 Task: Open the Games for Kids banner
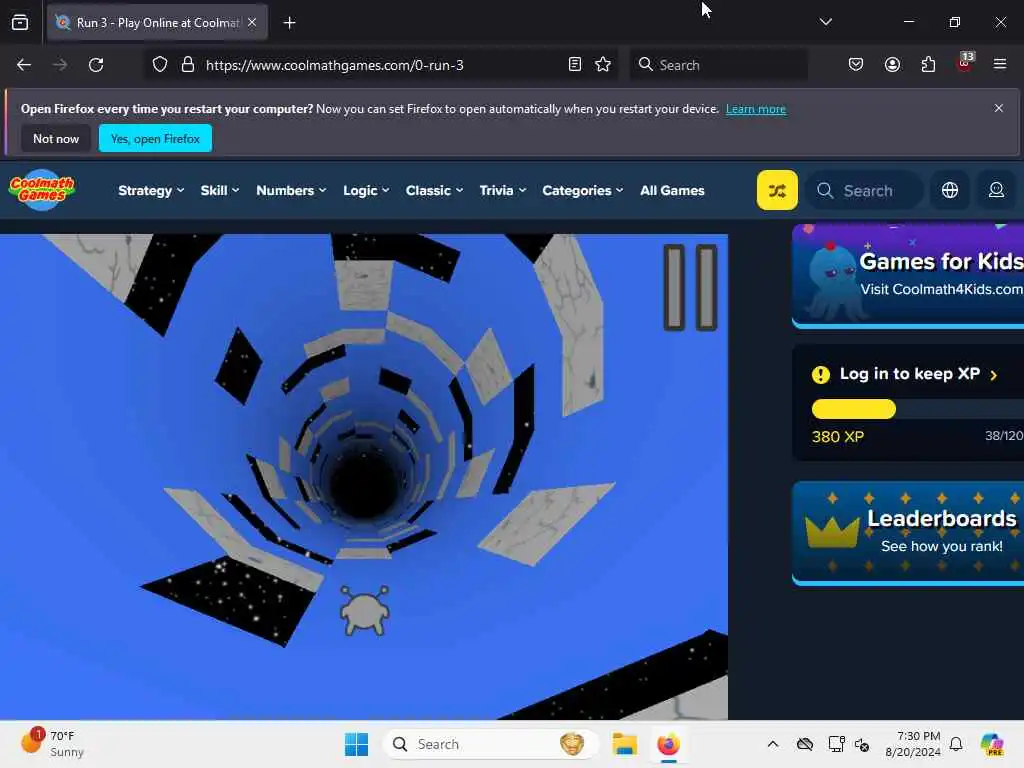click(908, 275)
